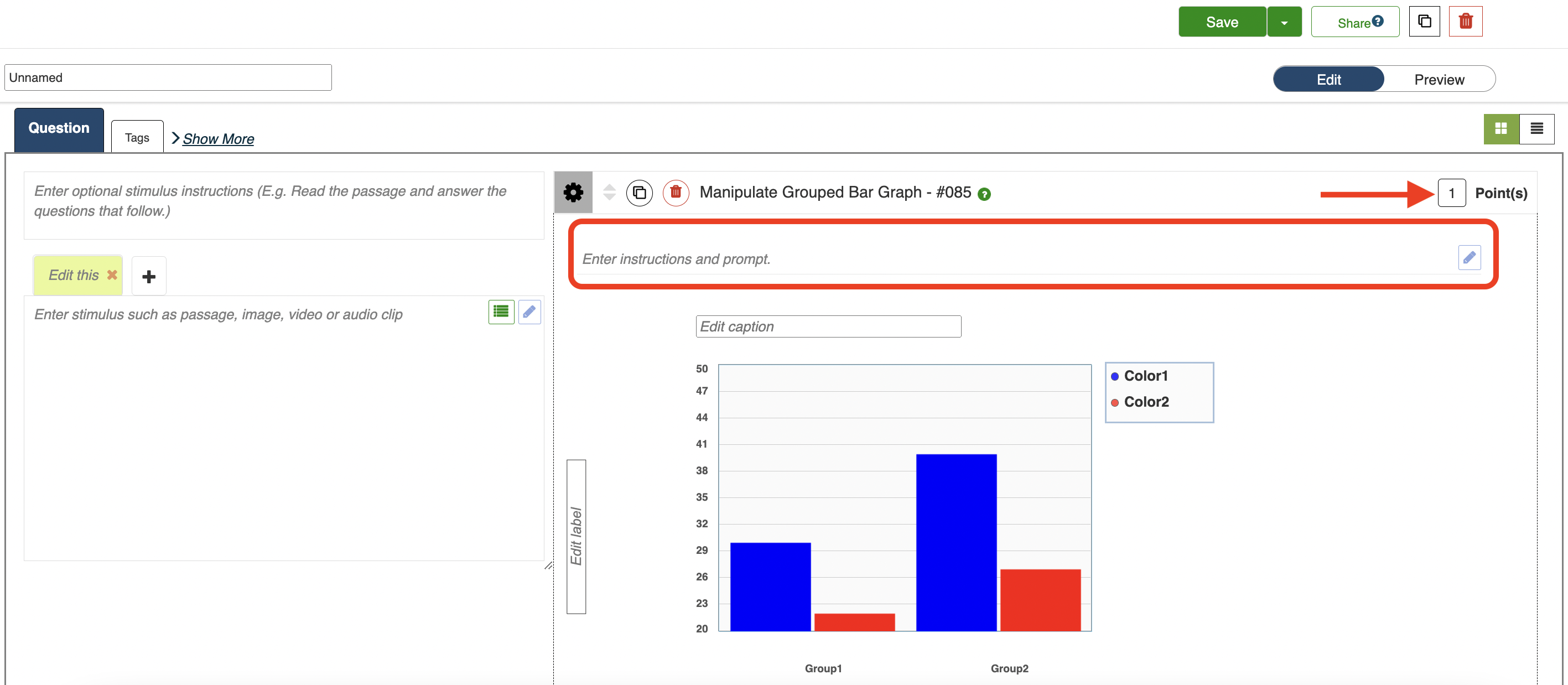Click pencil icon in stimulus passage box
Screen dimensions: 1568x685
click(x=529, y=312)
